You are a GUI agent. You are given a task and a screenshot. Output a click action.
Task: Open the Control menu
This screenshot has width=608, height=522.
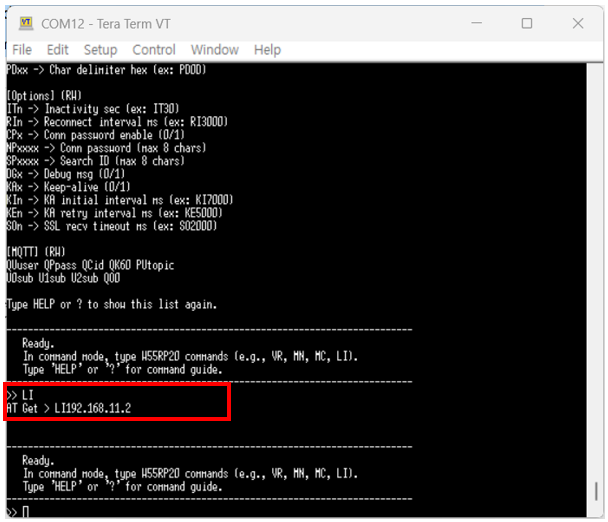154,49
